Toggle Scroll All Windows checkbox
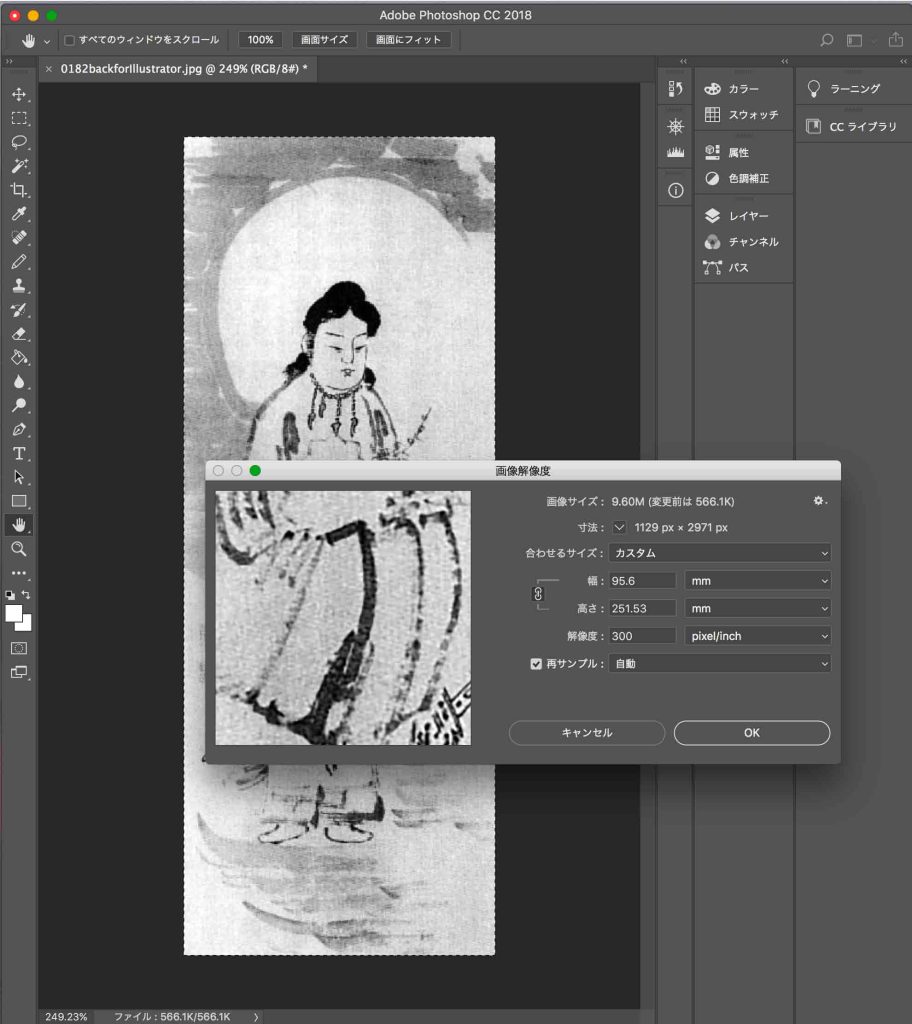The height and width of the screenshot is (1024, 912). pyautogui.click(x=69, y=40)
